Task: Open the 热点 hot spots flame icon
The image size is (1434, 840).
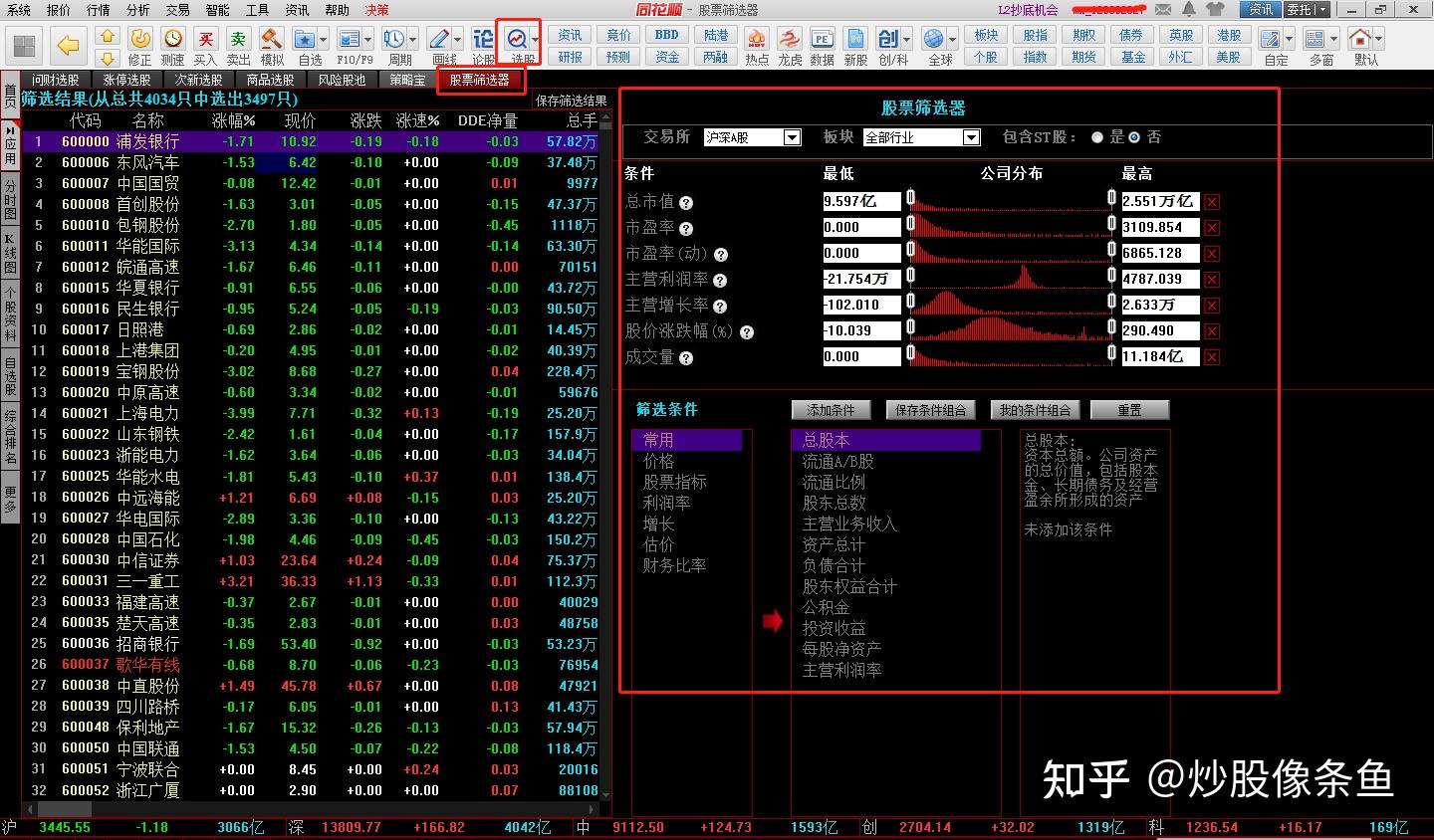Action: click(x=757, y=39)
